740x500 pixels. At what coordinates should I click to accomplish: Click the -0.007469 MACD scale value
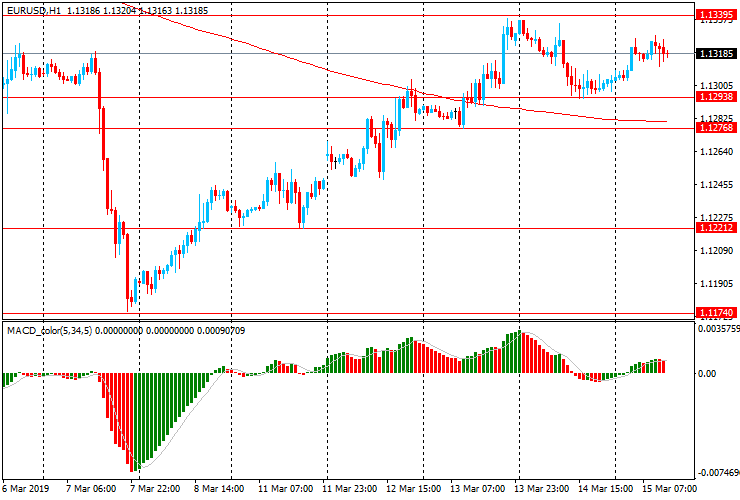(718, 473)
